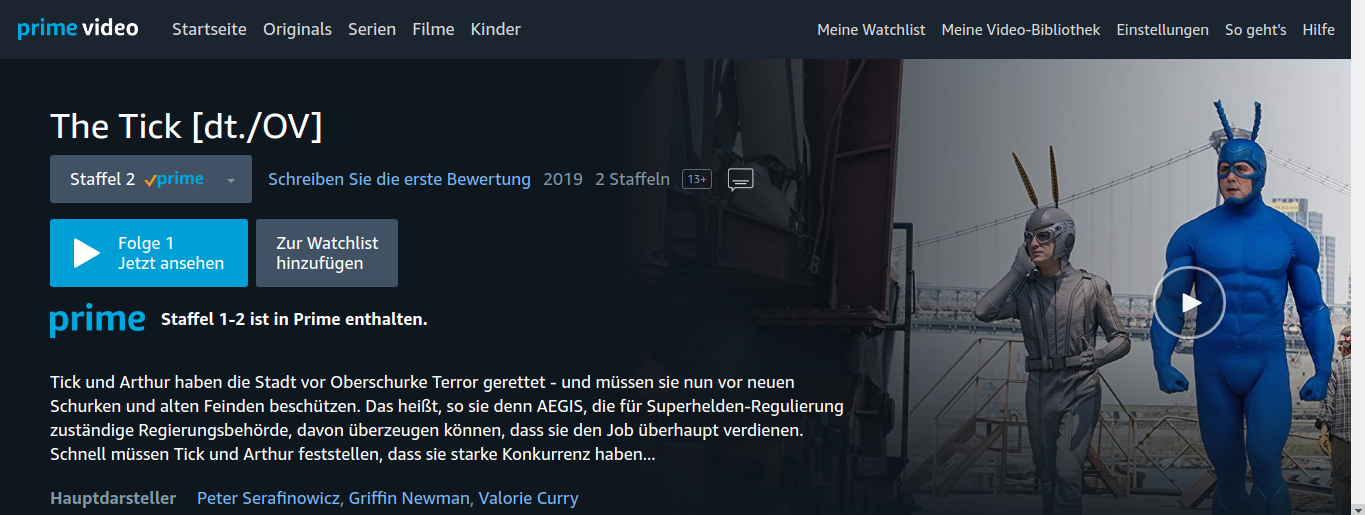
Task: Click the blue prime logo below the buttons
Action: tap(97, 320)
